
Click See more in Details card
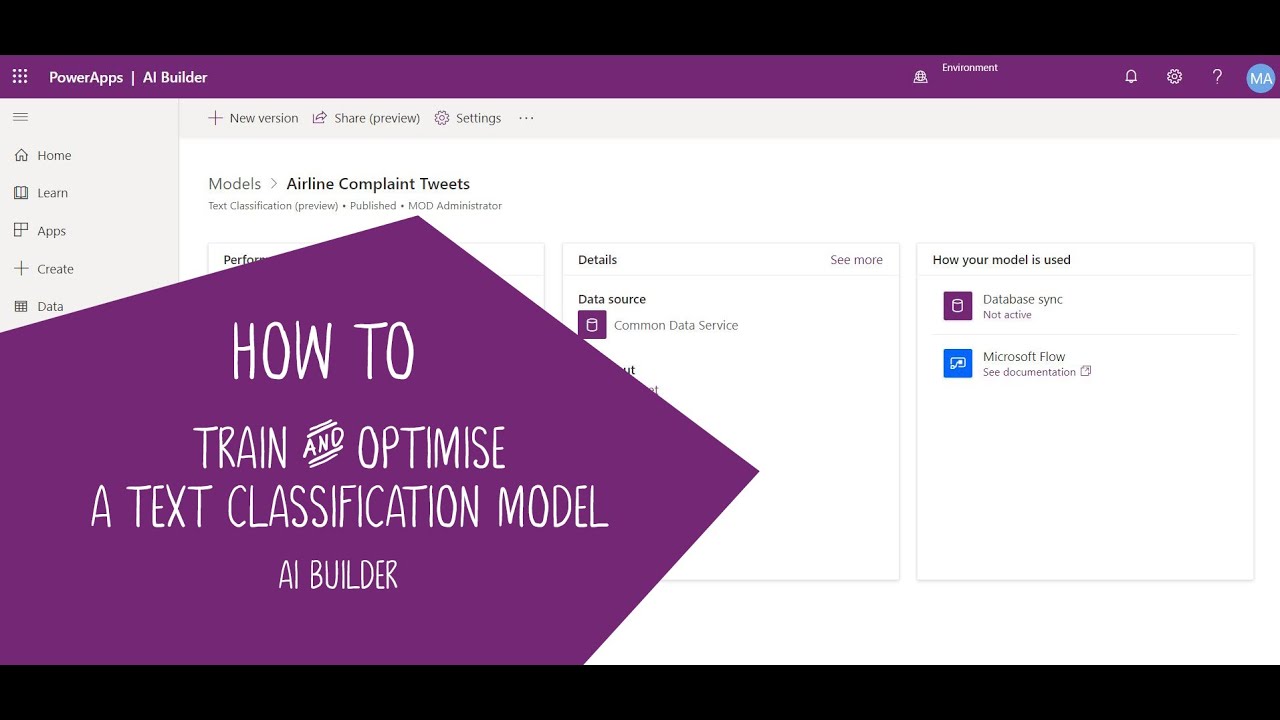coord(856,260)
